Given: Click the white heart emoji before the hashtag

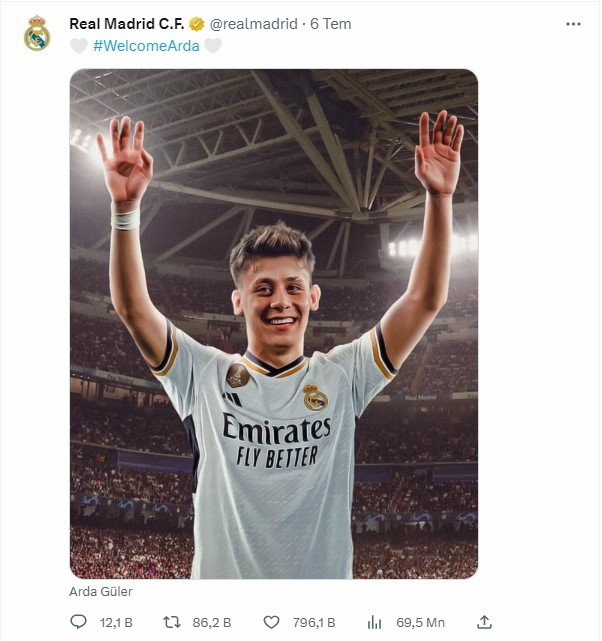Looking at the screenshot, I should pos(78,45).
